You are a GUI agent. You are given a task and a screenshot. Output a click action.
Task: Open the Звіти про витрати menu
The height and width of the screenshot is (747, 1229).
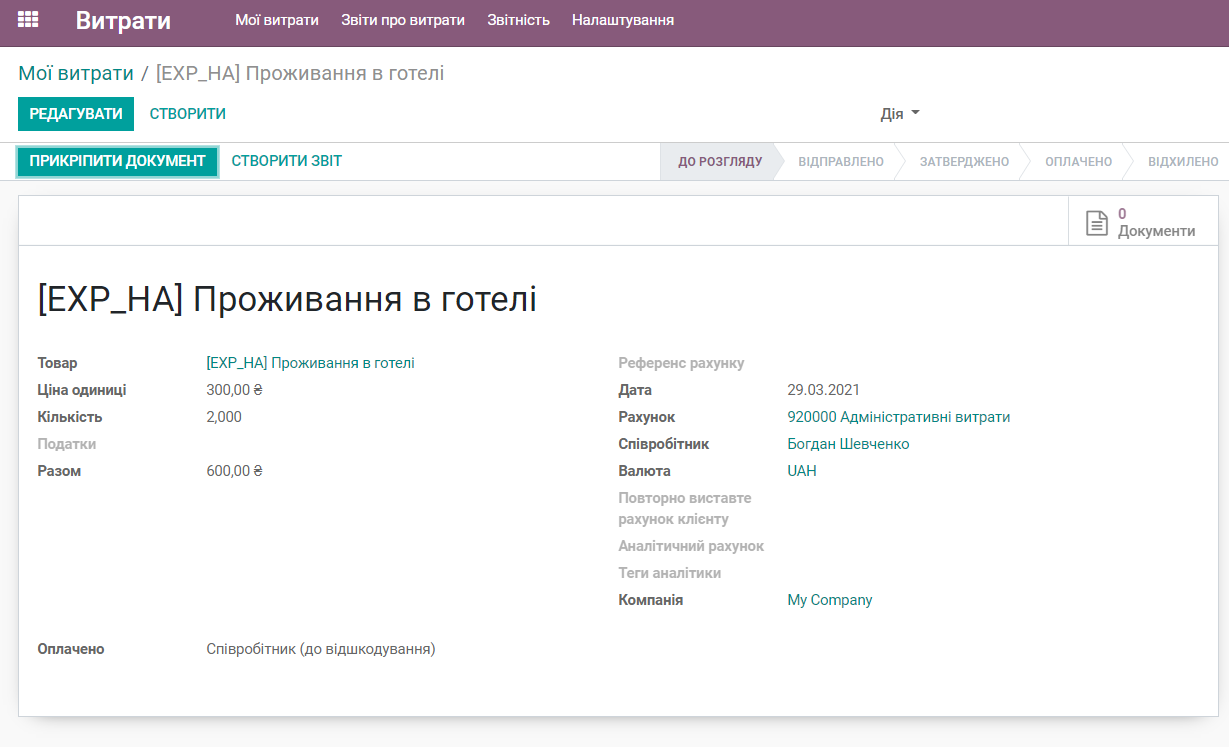pyautogui.click(x=403, y=19)
